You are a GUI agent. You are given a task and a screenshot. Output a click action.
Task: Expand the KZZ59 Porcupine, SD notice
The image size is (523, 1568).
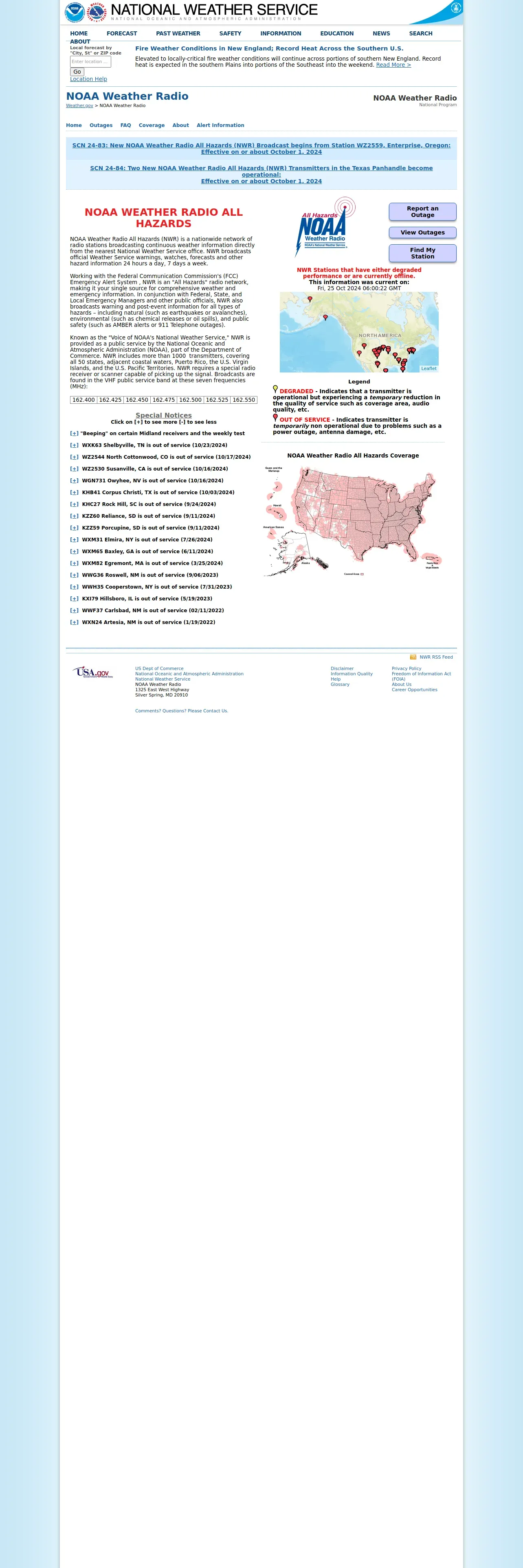74,528
